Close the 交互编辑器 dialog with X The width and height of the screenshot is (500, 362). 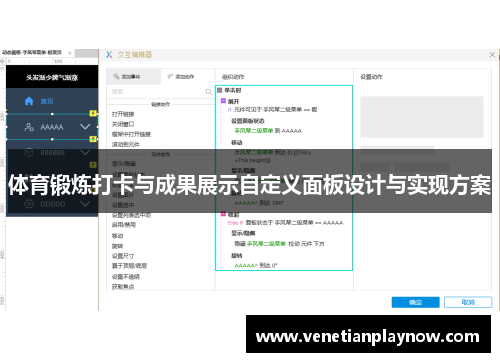point(492,55)
